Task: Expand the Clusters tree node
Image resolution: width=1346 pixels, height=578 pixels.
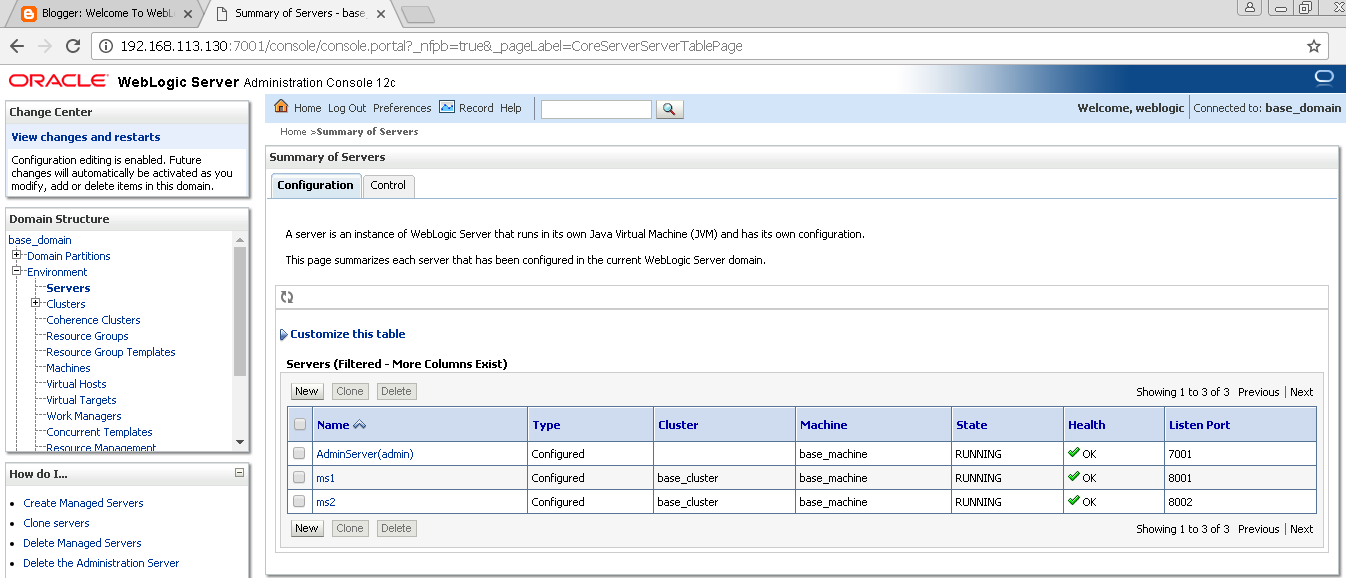Action: coord(36,303)
